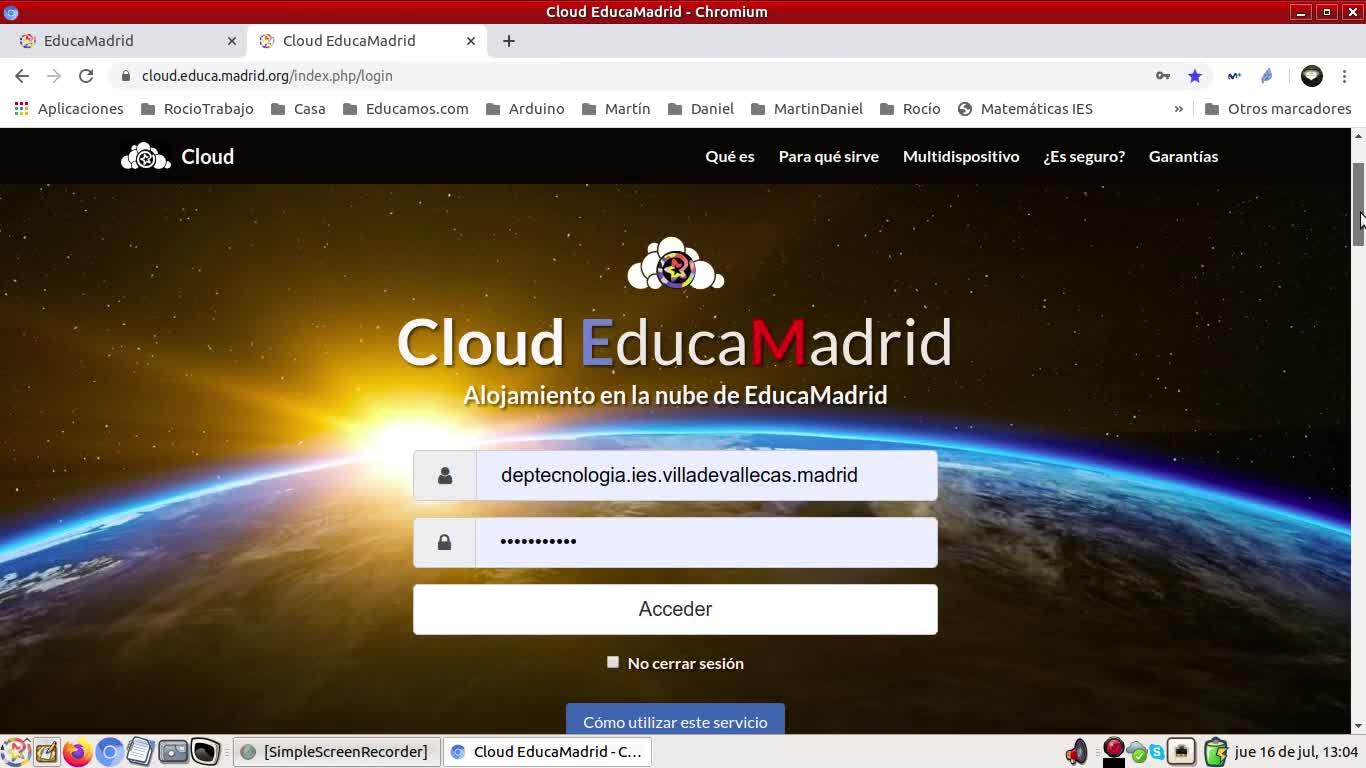This screenshot has height=768, width=1366.
Task: Go to the Multidispositivo section
Action: (x=961, y=157)
